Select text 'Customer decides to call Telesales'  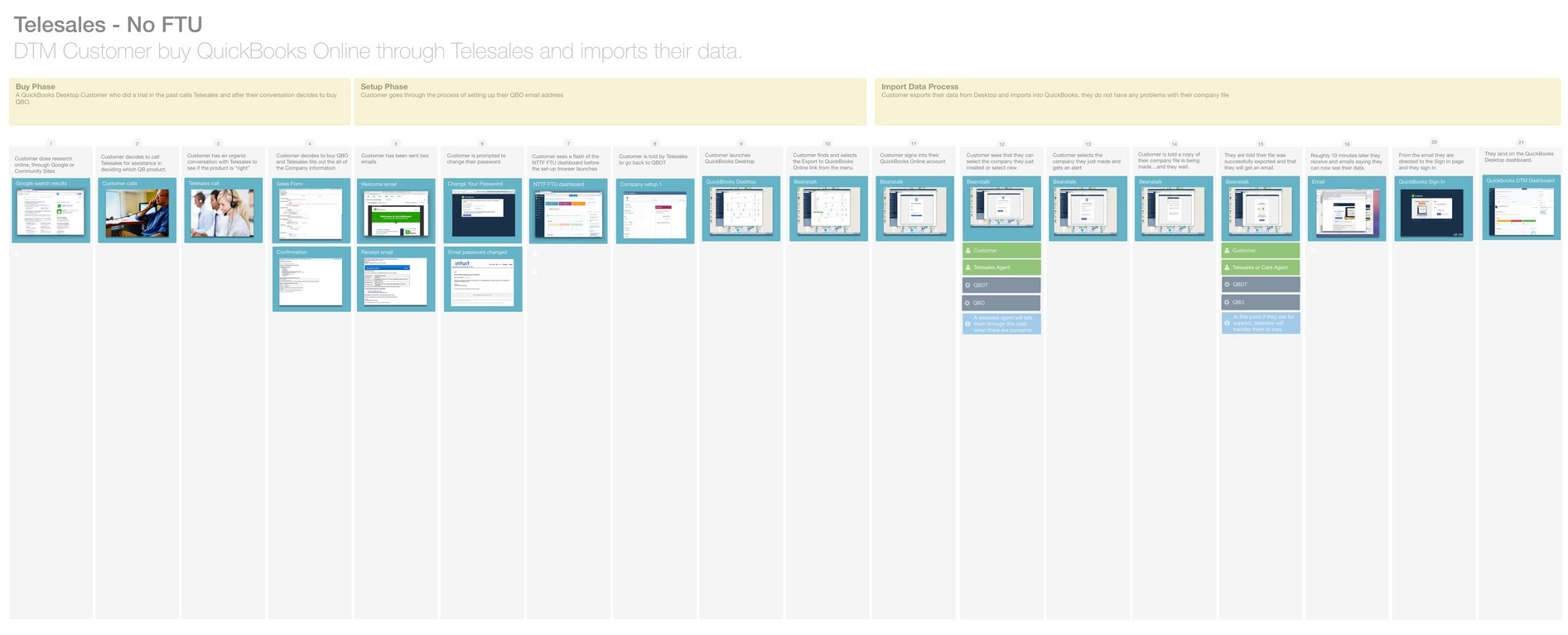pyautogui.click(x=133, y=163)
